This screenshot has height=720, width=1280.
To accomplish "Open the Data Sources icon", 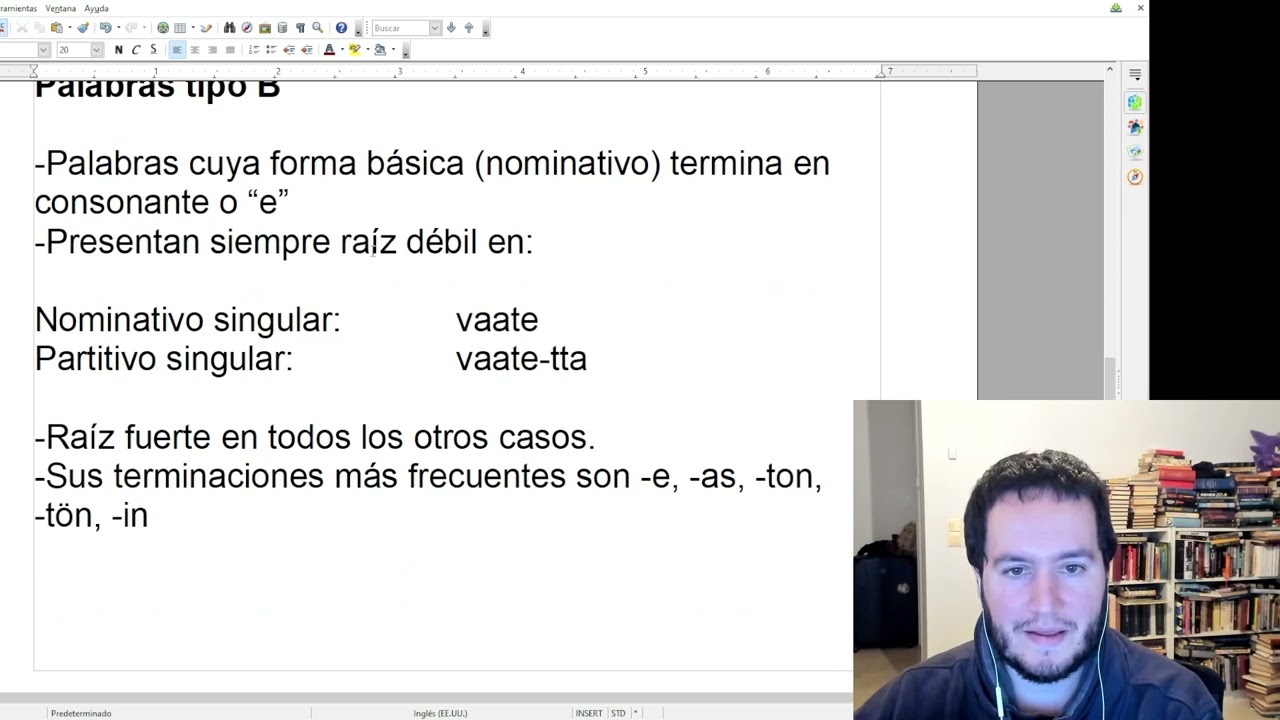I will [282, 28].
